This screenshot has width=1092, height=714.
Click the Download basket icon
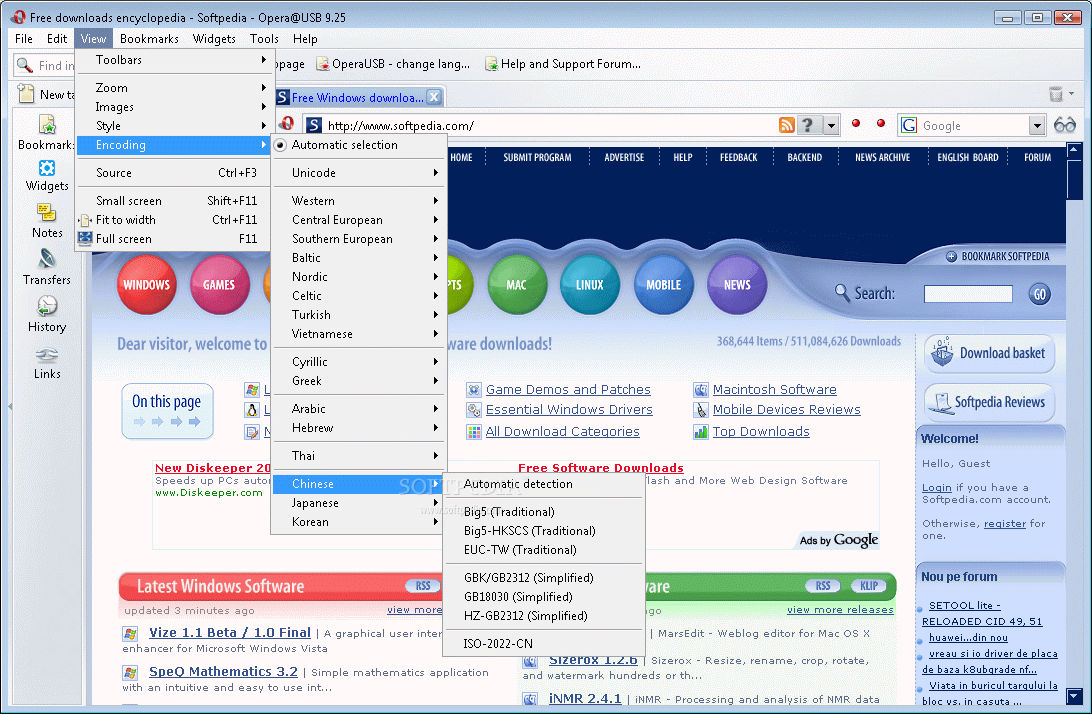click(942, 352)
